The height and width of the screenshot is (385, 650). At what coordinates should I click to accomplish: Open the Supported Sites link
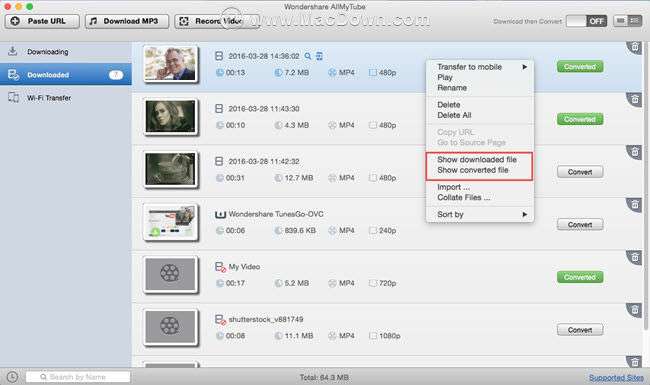click(x=616, y=378)
